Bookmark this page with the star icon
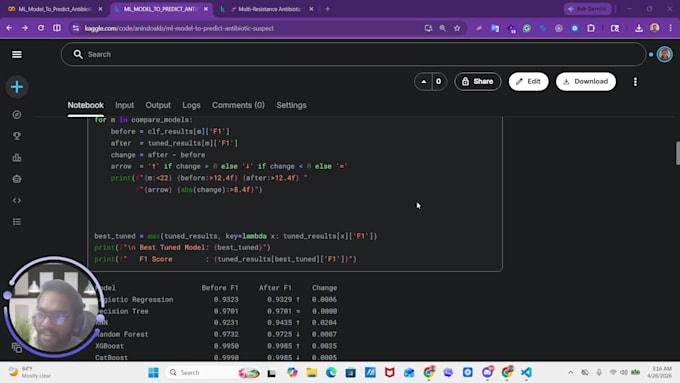 coord(457,28)
